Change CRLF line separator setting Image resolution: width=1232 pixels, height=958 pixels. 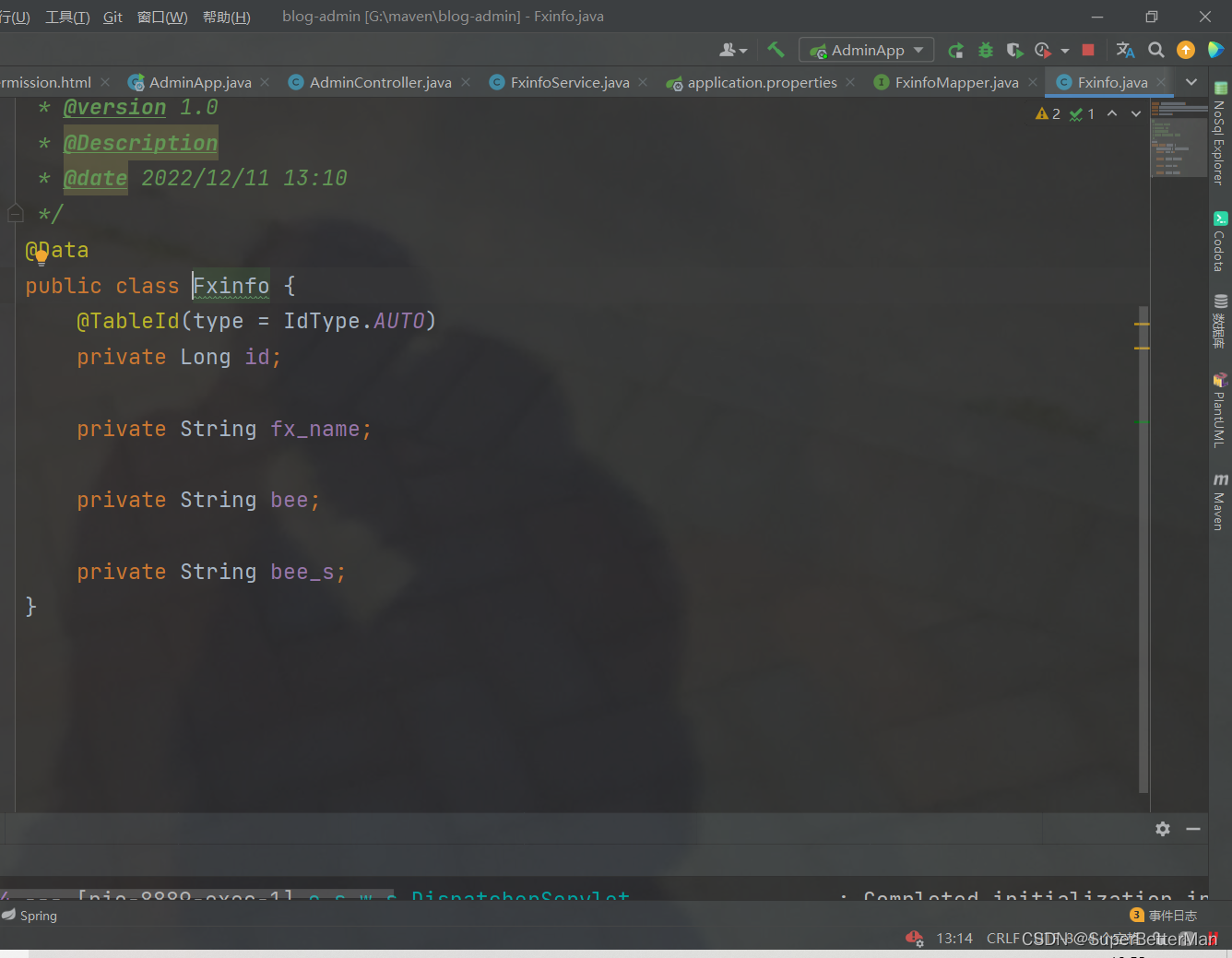click(x=1002, y=938)
